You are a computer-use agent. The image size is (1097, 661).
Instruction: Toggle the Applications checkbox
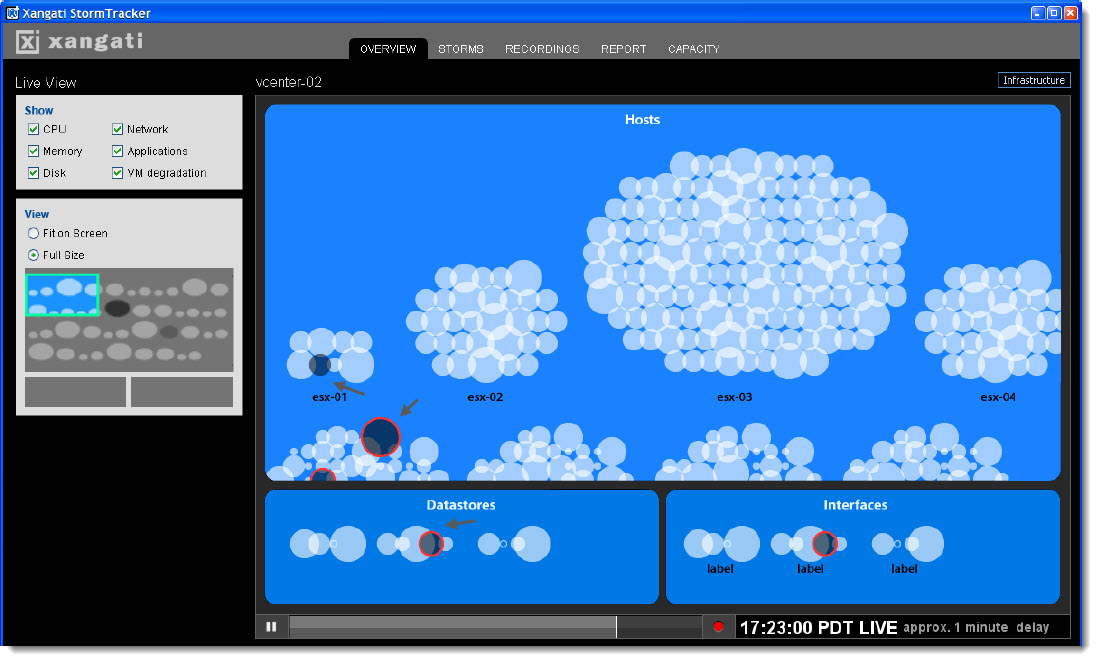pyautogui.click(x=118, y=151)
